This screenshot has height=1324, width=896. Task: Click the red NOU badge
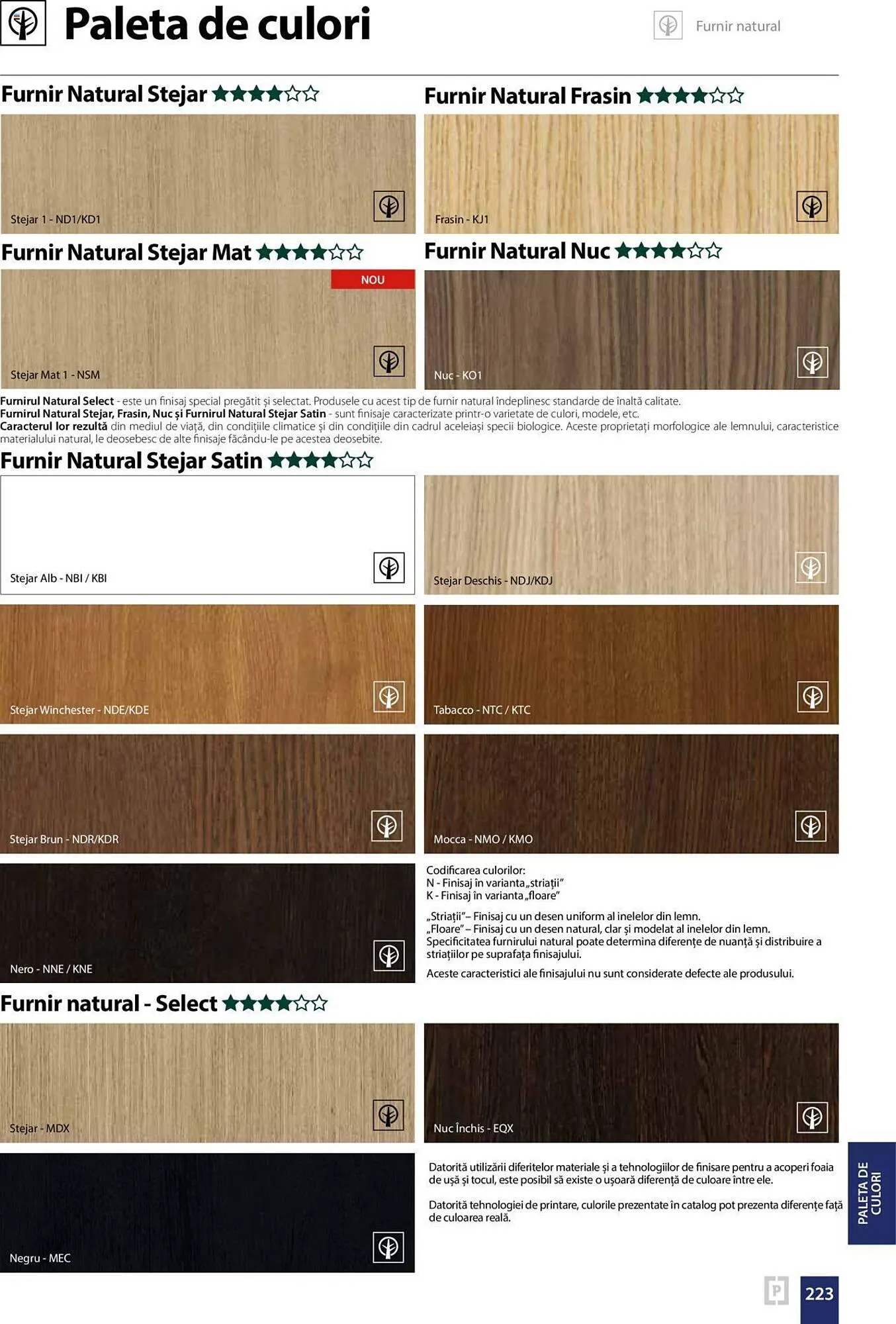[x=373, y=279]
